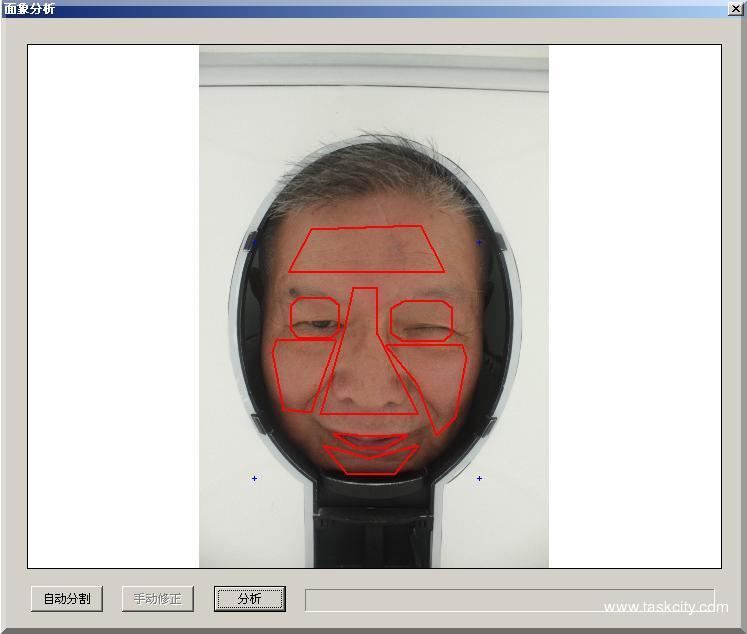747x634 pixels.
Task: Click the 面象分析 title bar text
Action: pos(30,9)
